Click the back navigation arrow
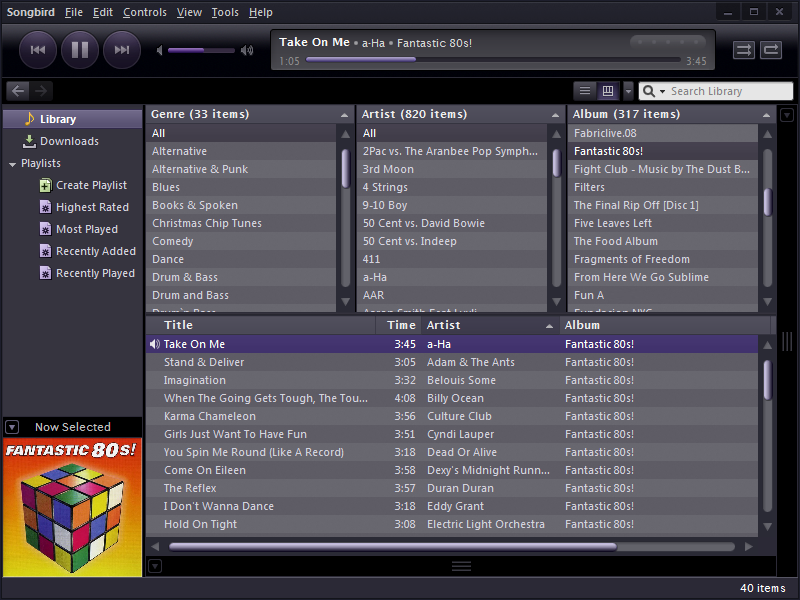Image resolution: width=800 pixels, height=600 pixels. [18, 91]
